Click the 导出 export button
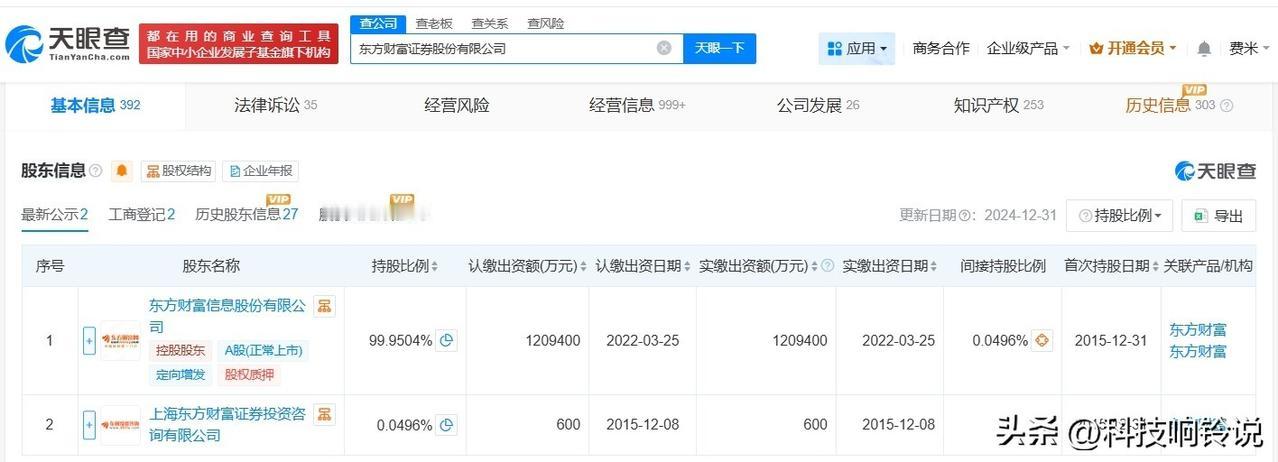Screen dimensions: 1278x462 coord(1218,215)
